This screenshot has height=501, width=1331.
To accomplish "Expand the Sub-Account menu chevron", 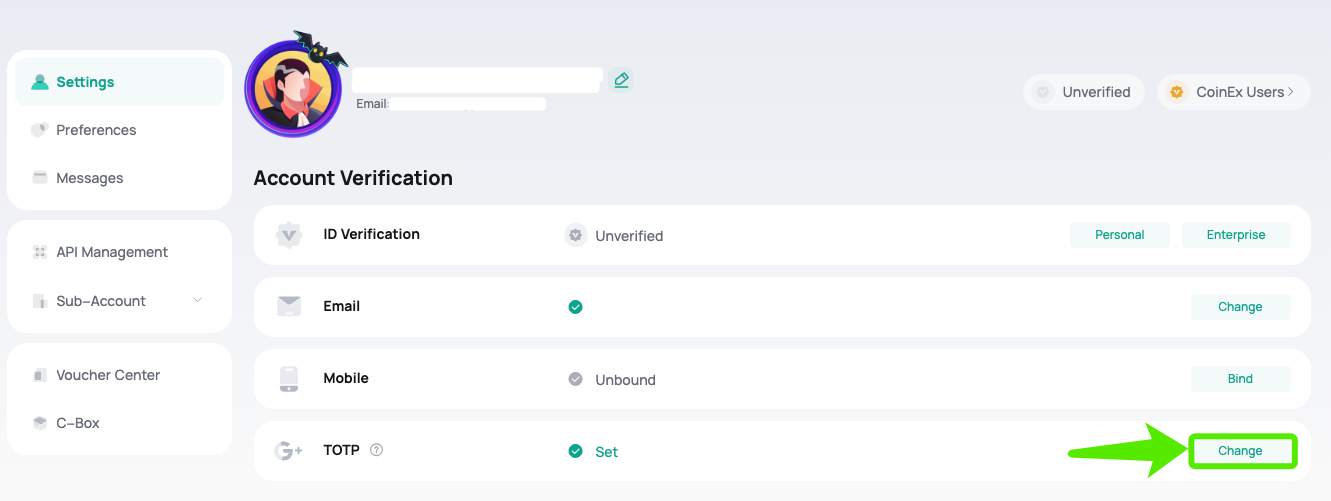I will point(197,301).
